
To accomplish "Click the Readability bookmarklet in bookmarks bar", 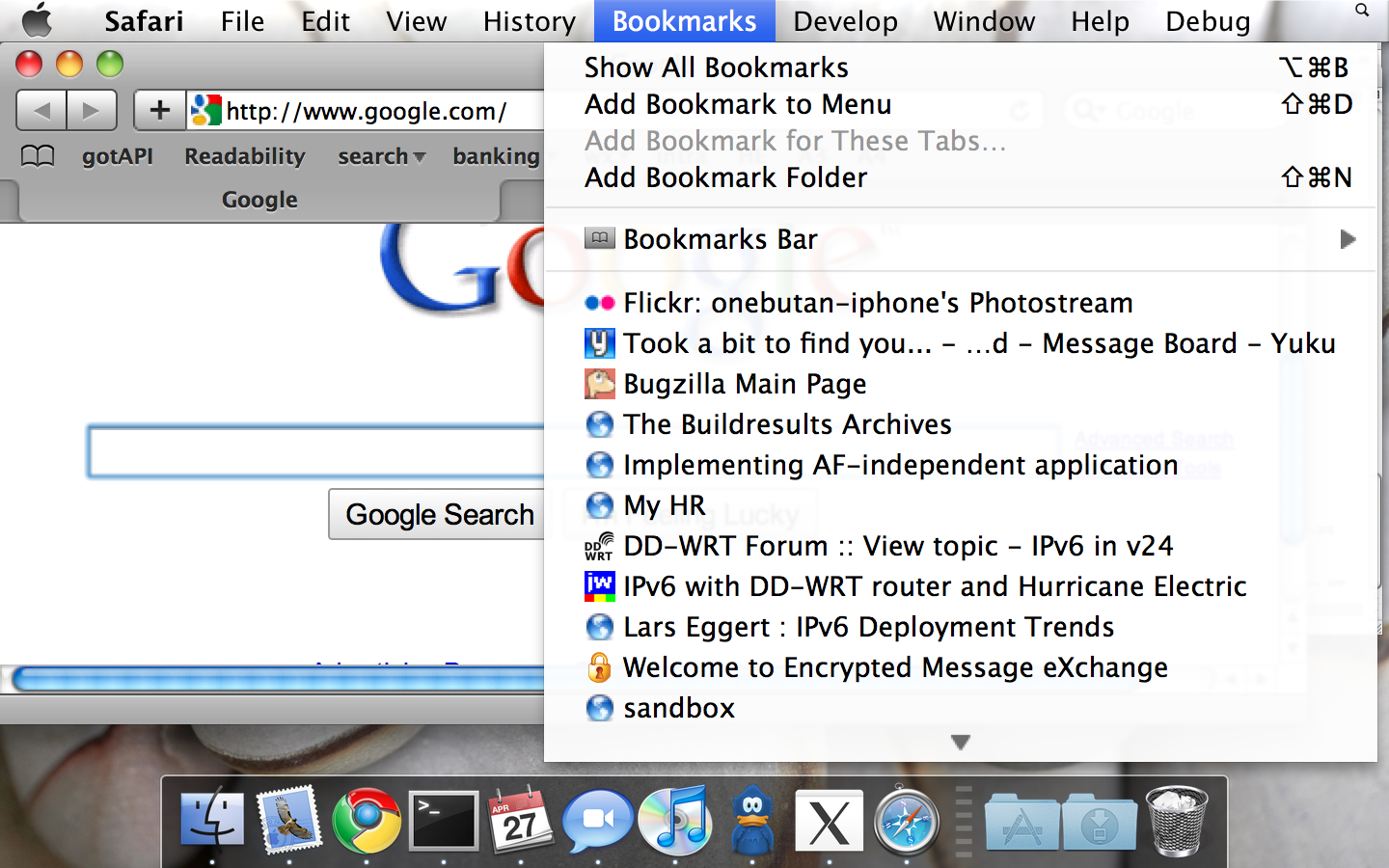I will [x=245, y=156].
